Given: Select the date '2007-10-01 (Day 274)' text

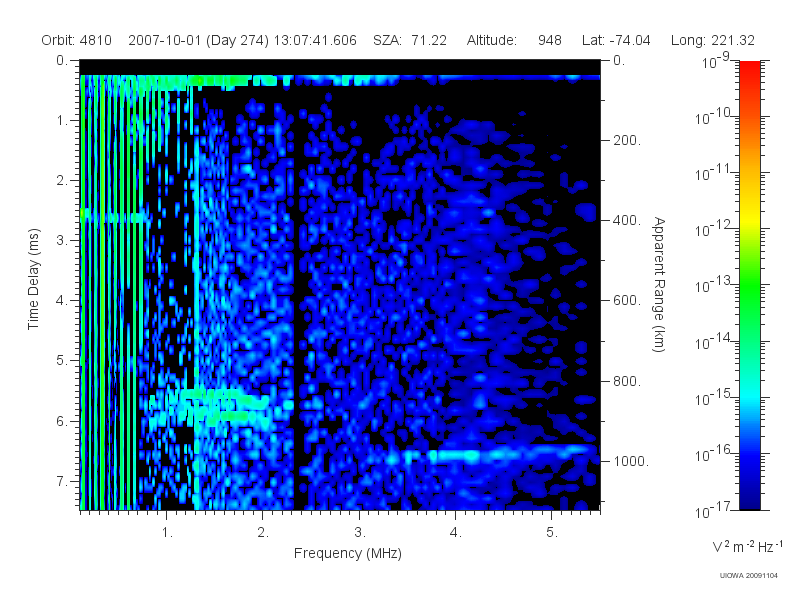Looking at the screenshot, I should tap(198, 40).
